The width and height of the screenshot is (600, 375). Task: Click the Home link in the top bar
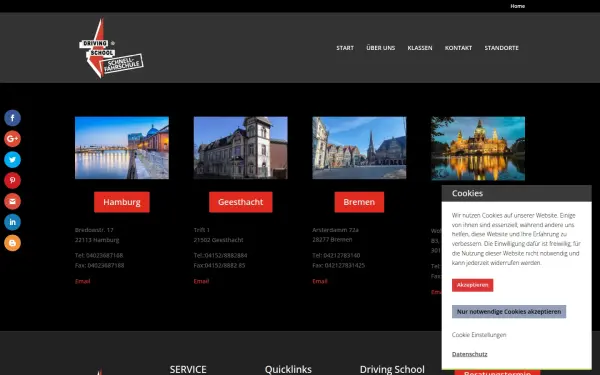click(517, 6)
